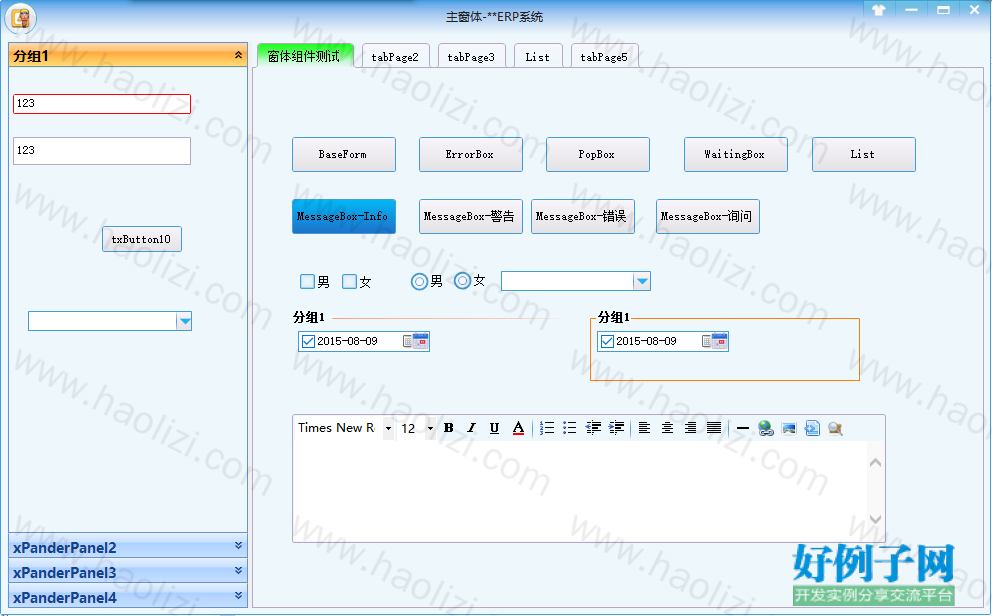Center the editor text
Screen dimensions: 992x616
coord(667,428)
